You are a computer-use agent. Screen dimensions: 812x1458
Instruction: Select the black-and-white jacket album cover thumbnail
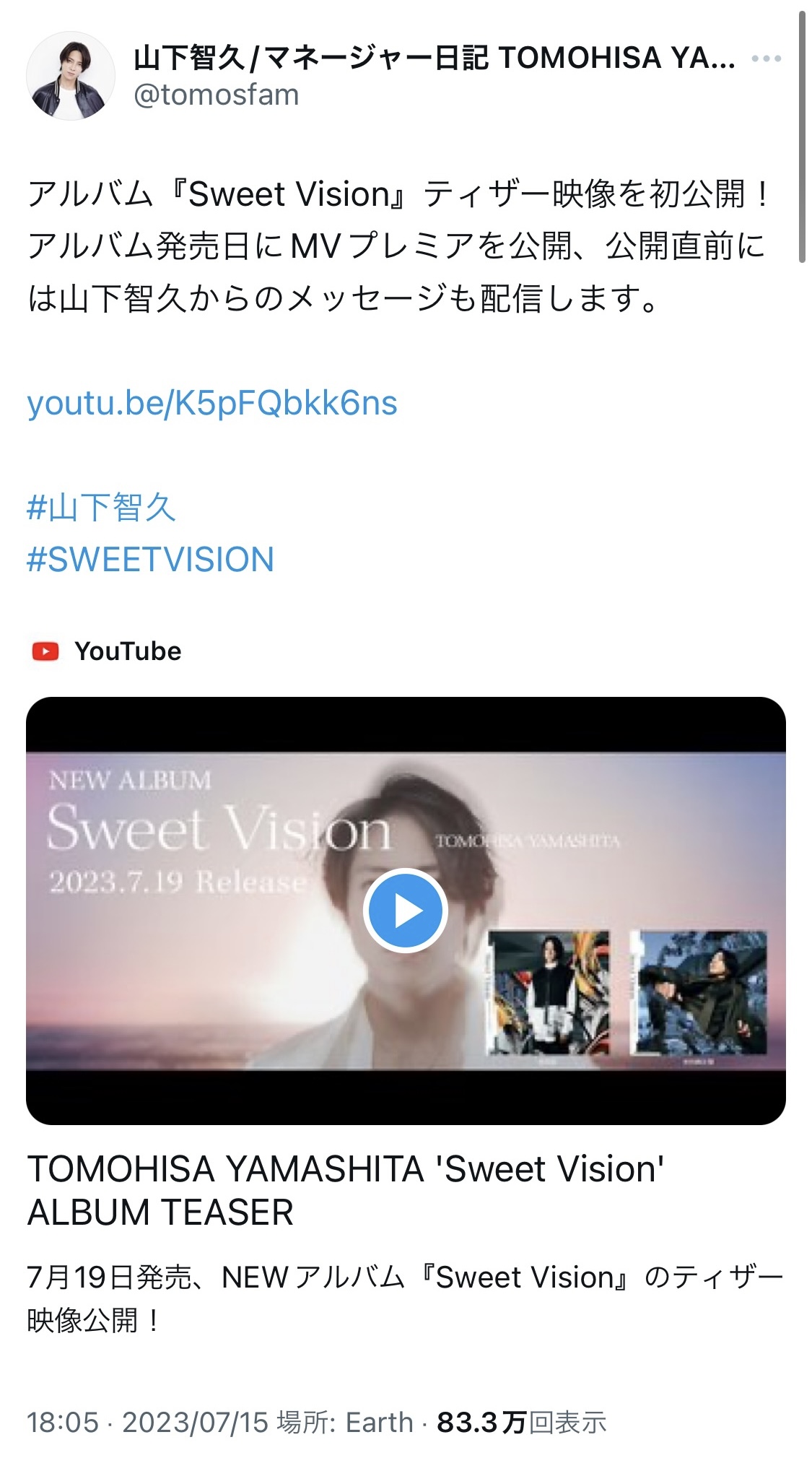click(x=548, y=992)
